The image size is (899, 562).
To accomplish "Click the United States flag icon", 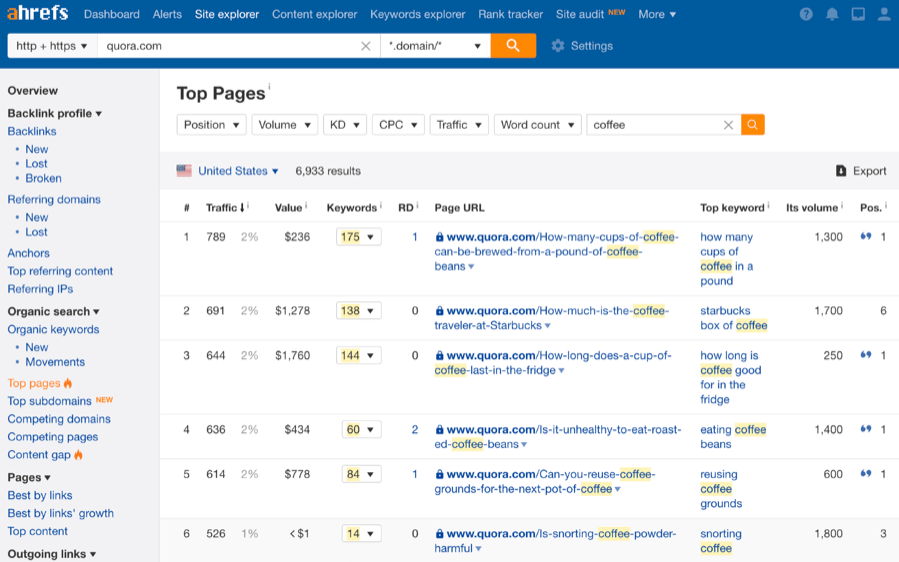I will [x=184, y=171].
